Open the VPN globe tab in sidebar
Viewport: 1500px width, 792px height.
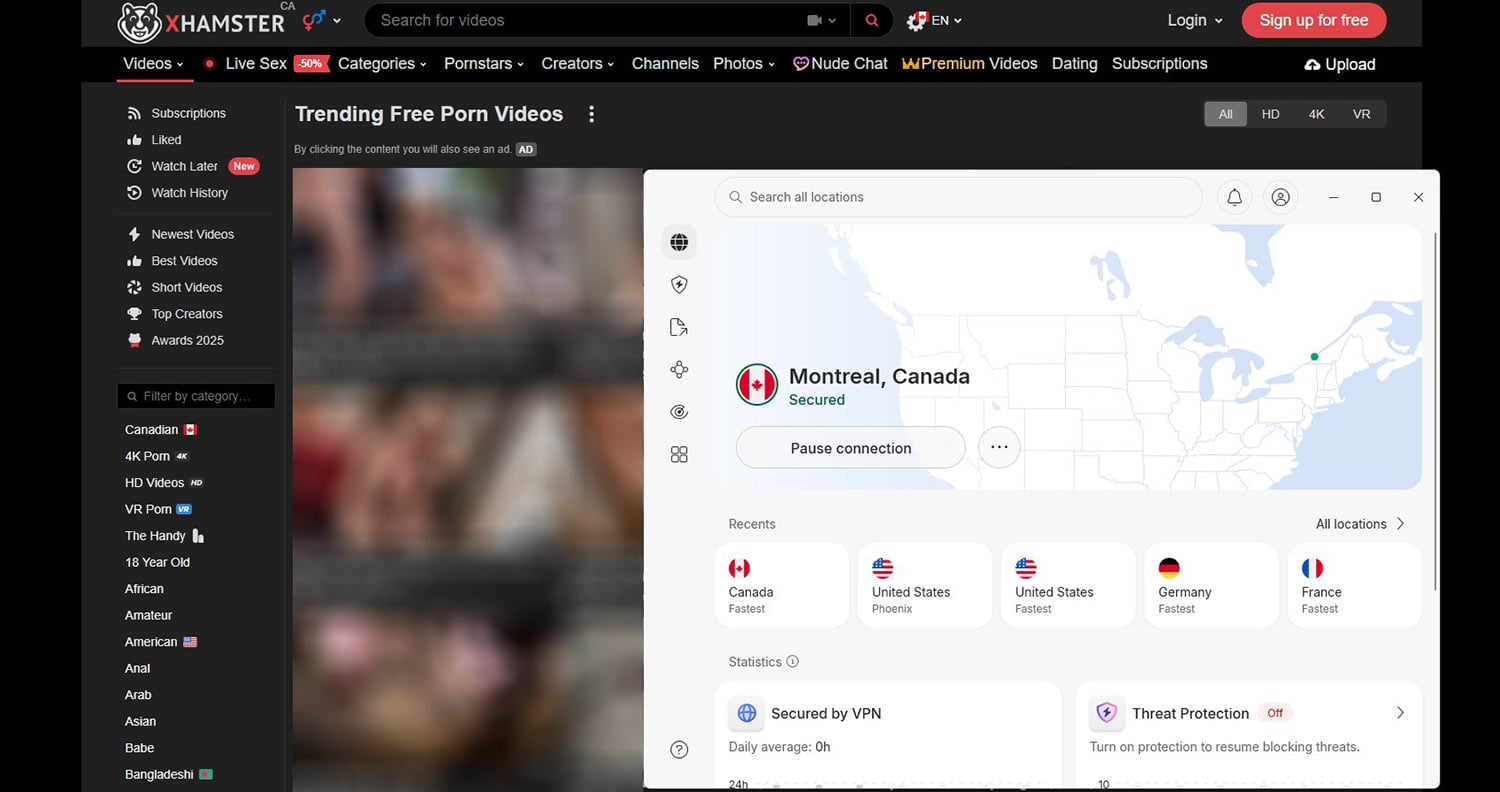click(x=679, y=242)
